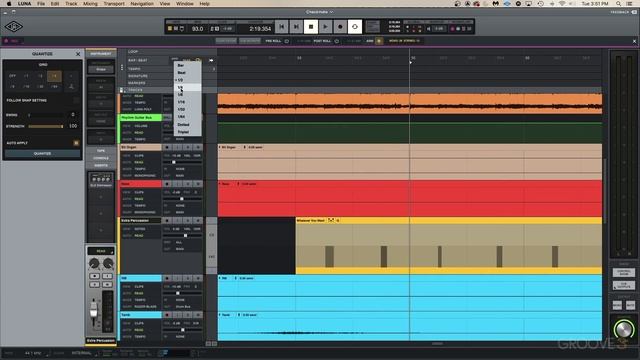
Task: Open Spotlight search in the menu bar
Action: pos(619,4)
